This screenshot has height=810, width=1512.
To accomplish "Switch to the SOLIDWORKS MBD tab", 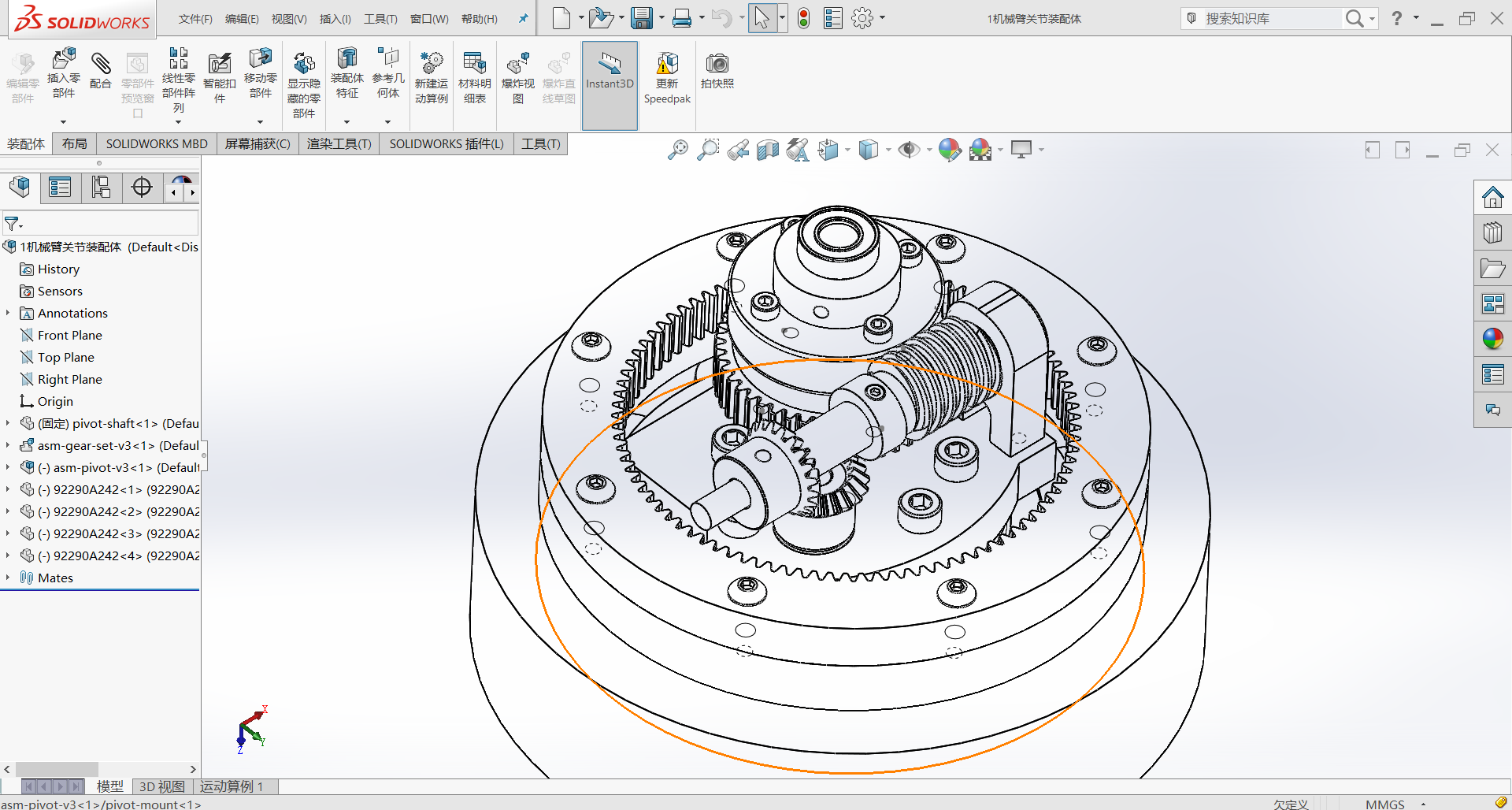I will click(x=157, y=143).
